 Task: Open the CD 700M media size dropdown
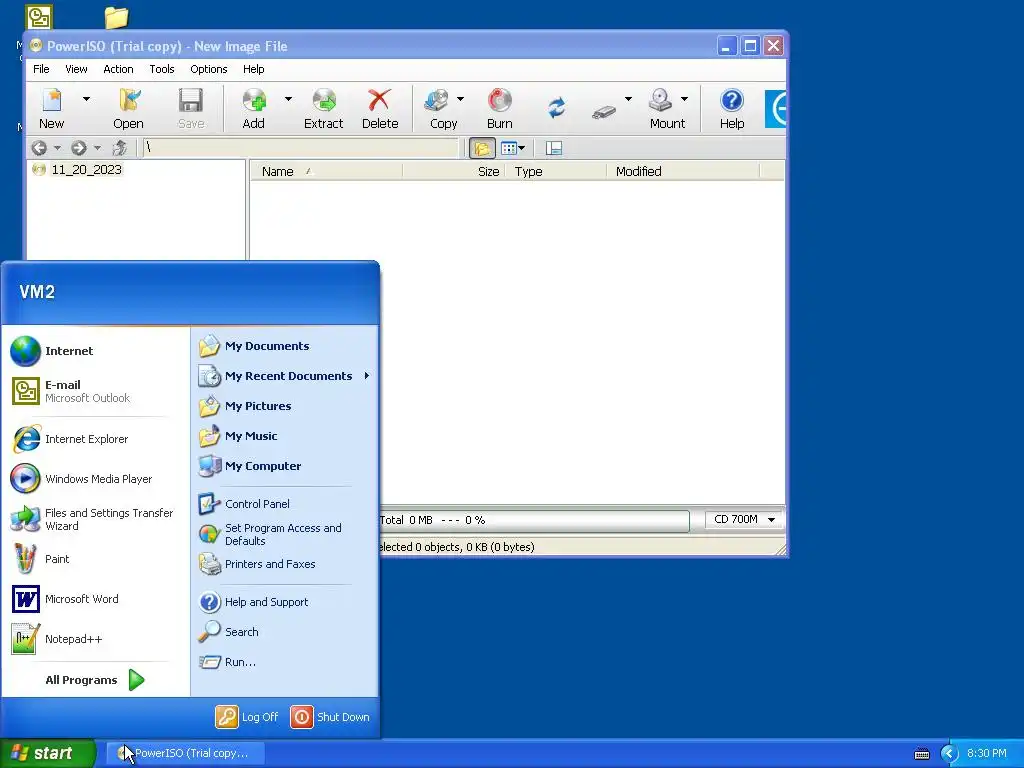coord(744,520)
